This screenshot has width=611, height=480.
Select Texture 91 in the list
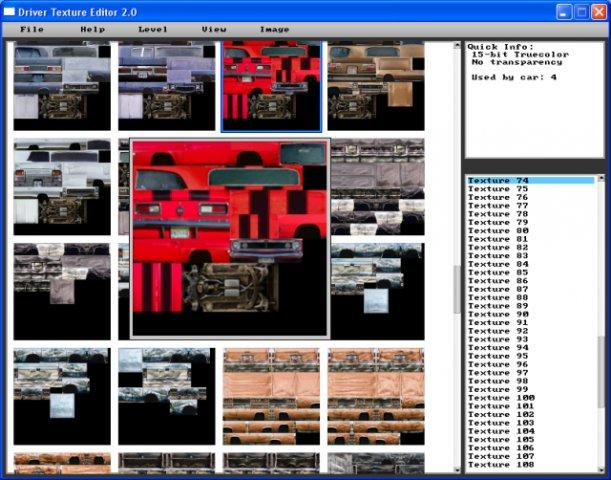[x=531, y=323]
